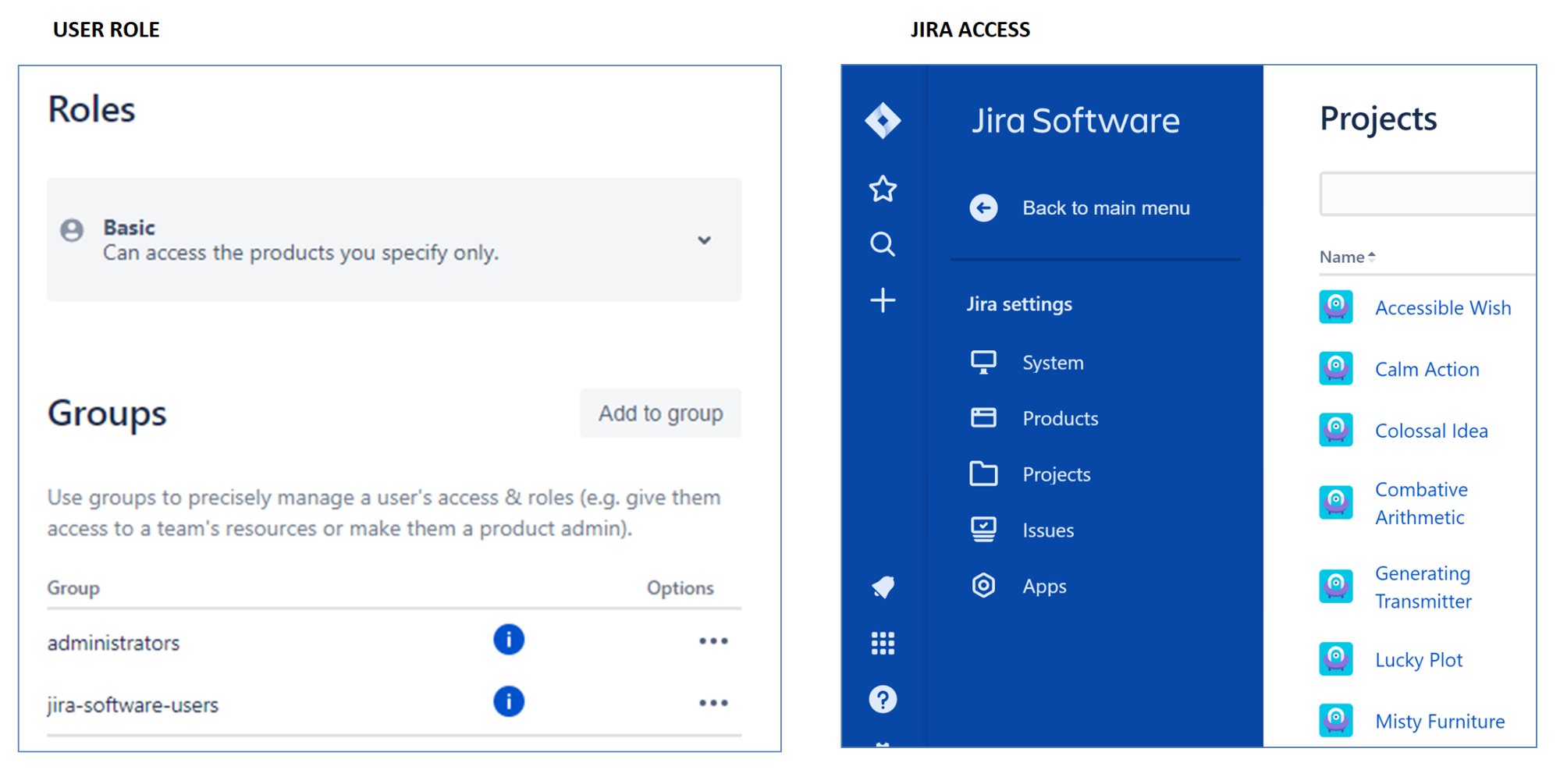
Task: Click Combative Arithmetic project avatar
Action: (x=1336, y=502)
